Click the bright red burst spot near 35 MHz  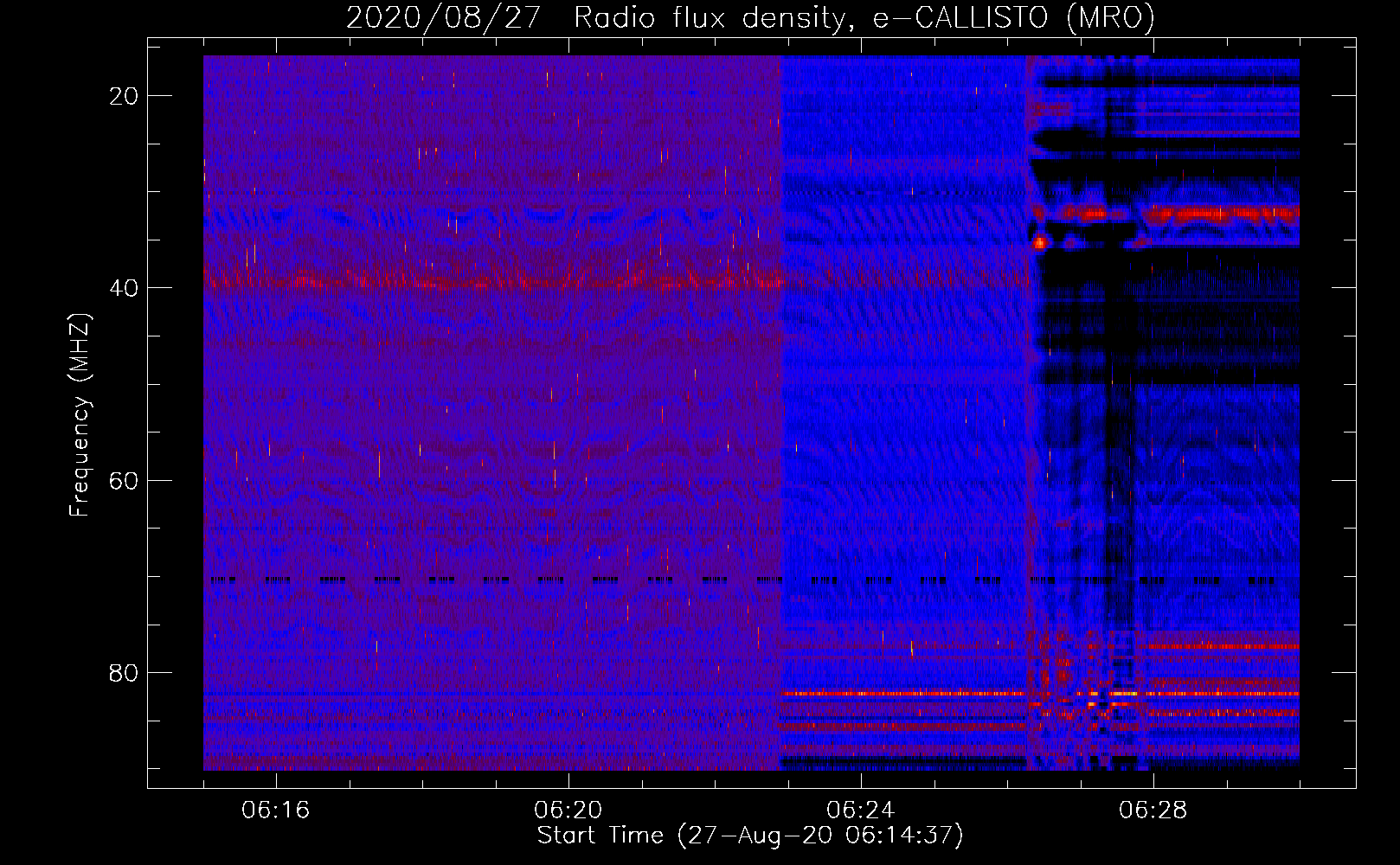point(1040,243)
